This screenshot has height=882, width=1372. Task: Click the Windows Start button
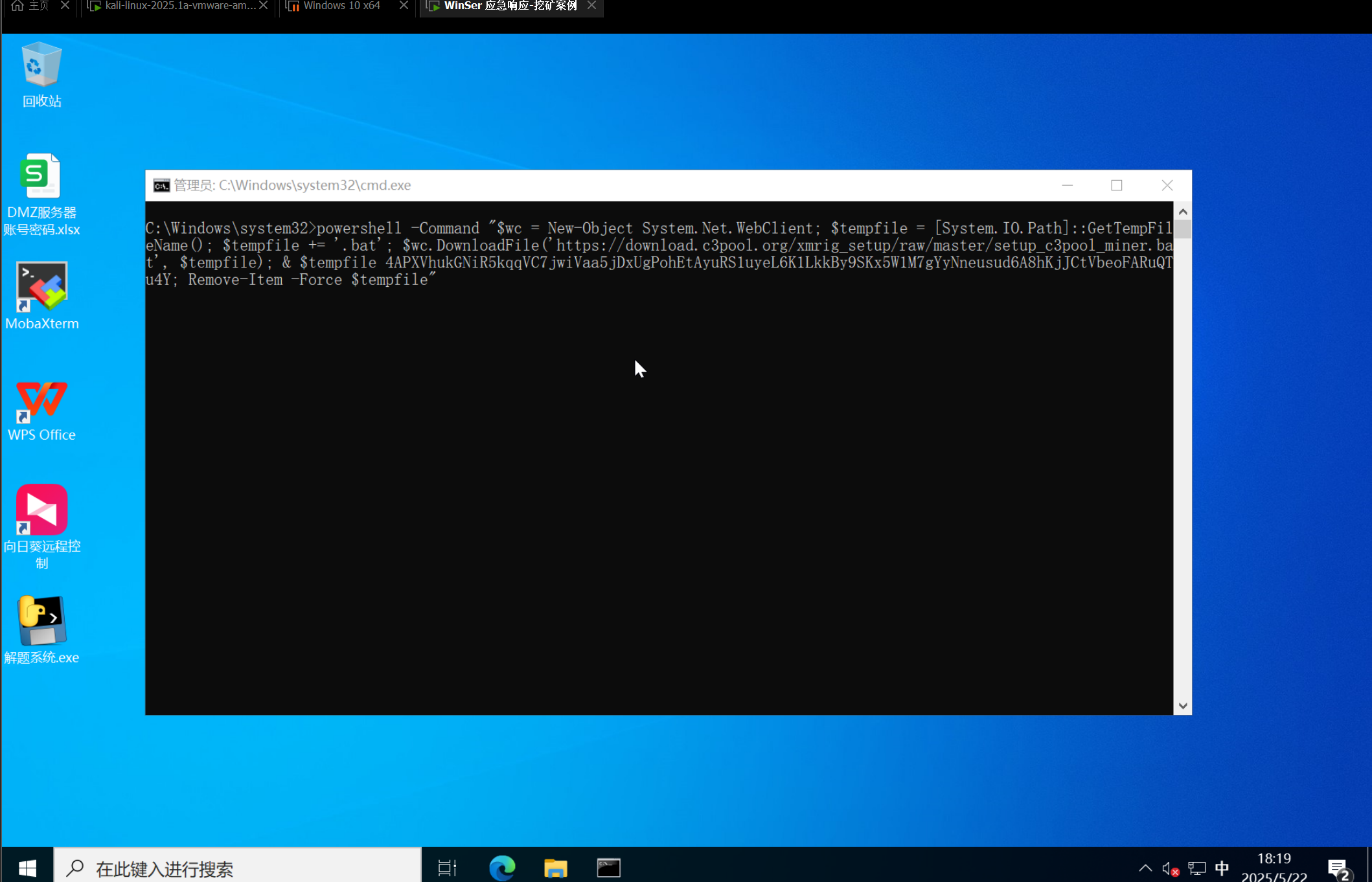click(x=27, y=867)
